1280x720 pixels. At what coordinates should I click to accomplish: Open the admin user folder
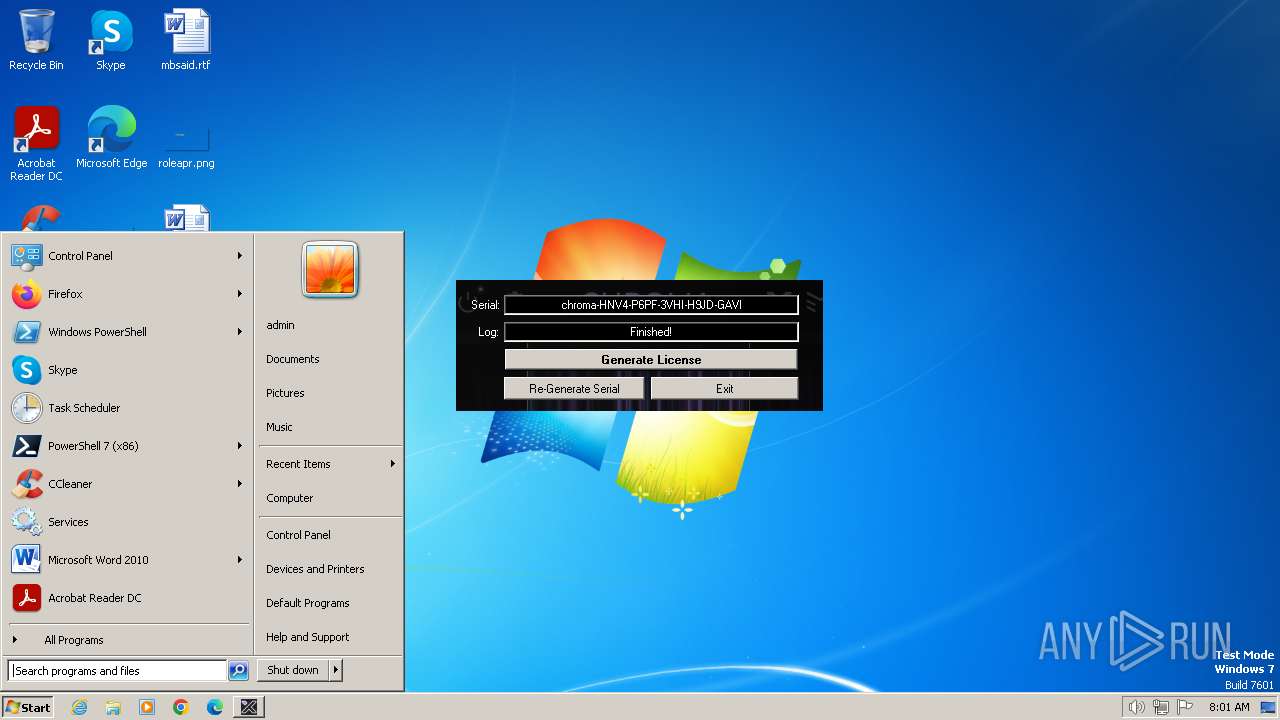click(280, 325)
